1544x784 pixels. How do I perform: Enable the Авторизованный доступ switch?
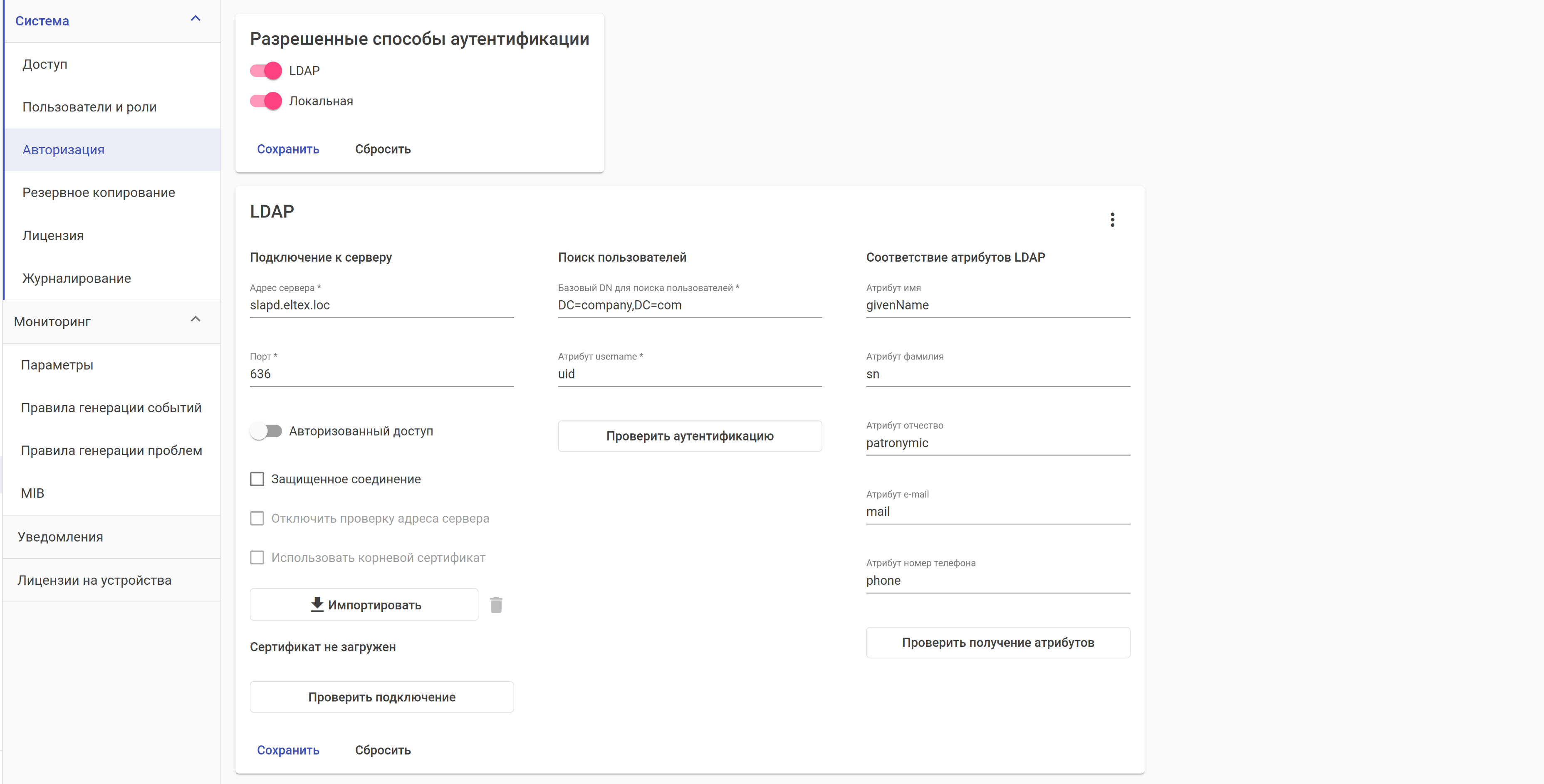click(x=266, y=431)
